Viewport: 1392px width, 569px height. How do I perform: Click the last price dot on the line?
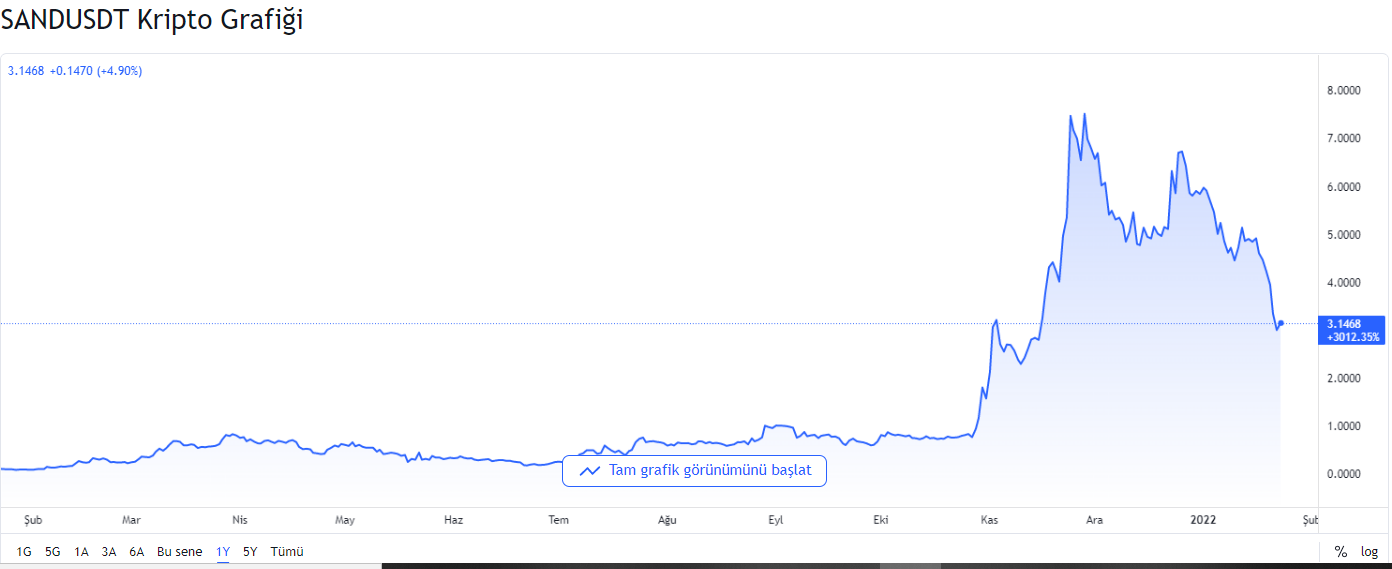[x=1281, y=323]
